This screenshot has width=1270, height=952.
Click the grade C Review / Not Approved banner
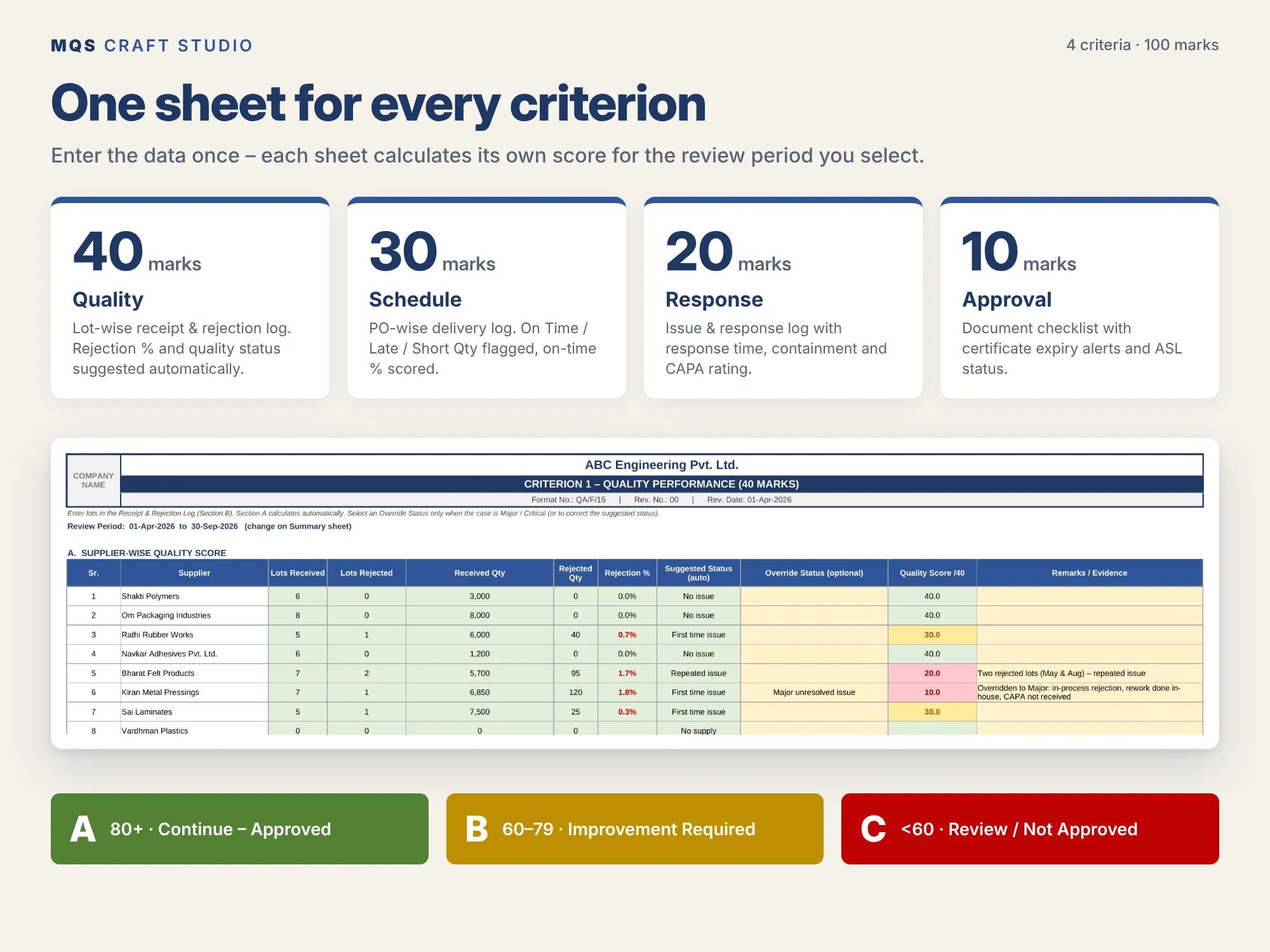[x=1030, y=829]
